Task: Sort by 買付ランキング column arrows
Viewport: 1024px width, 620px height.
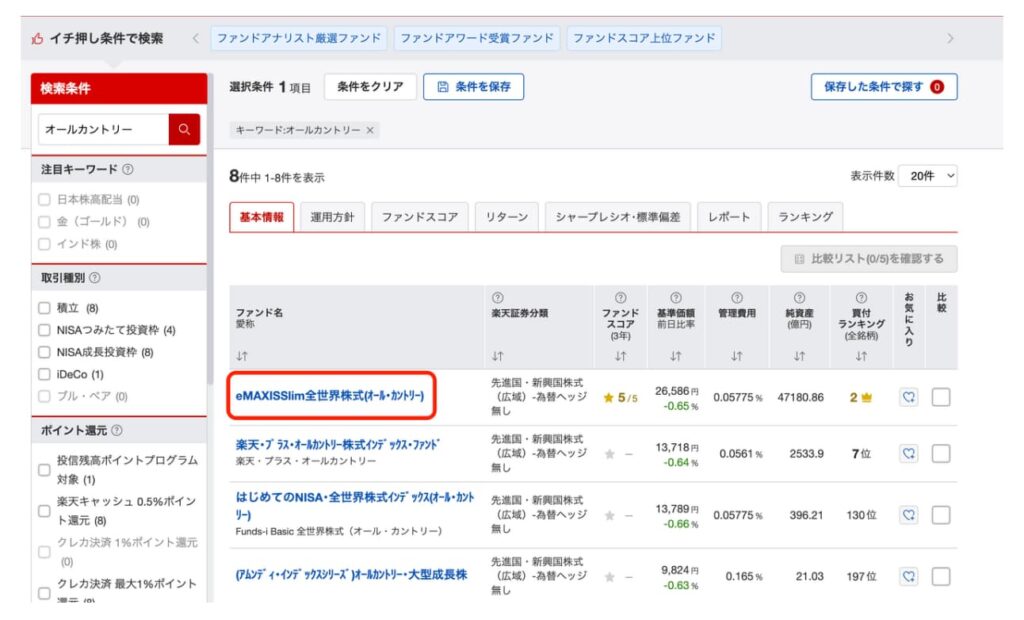Action: click(x=861, y=356)
